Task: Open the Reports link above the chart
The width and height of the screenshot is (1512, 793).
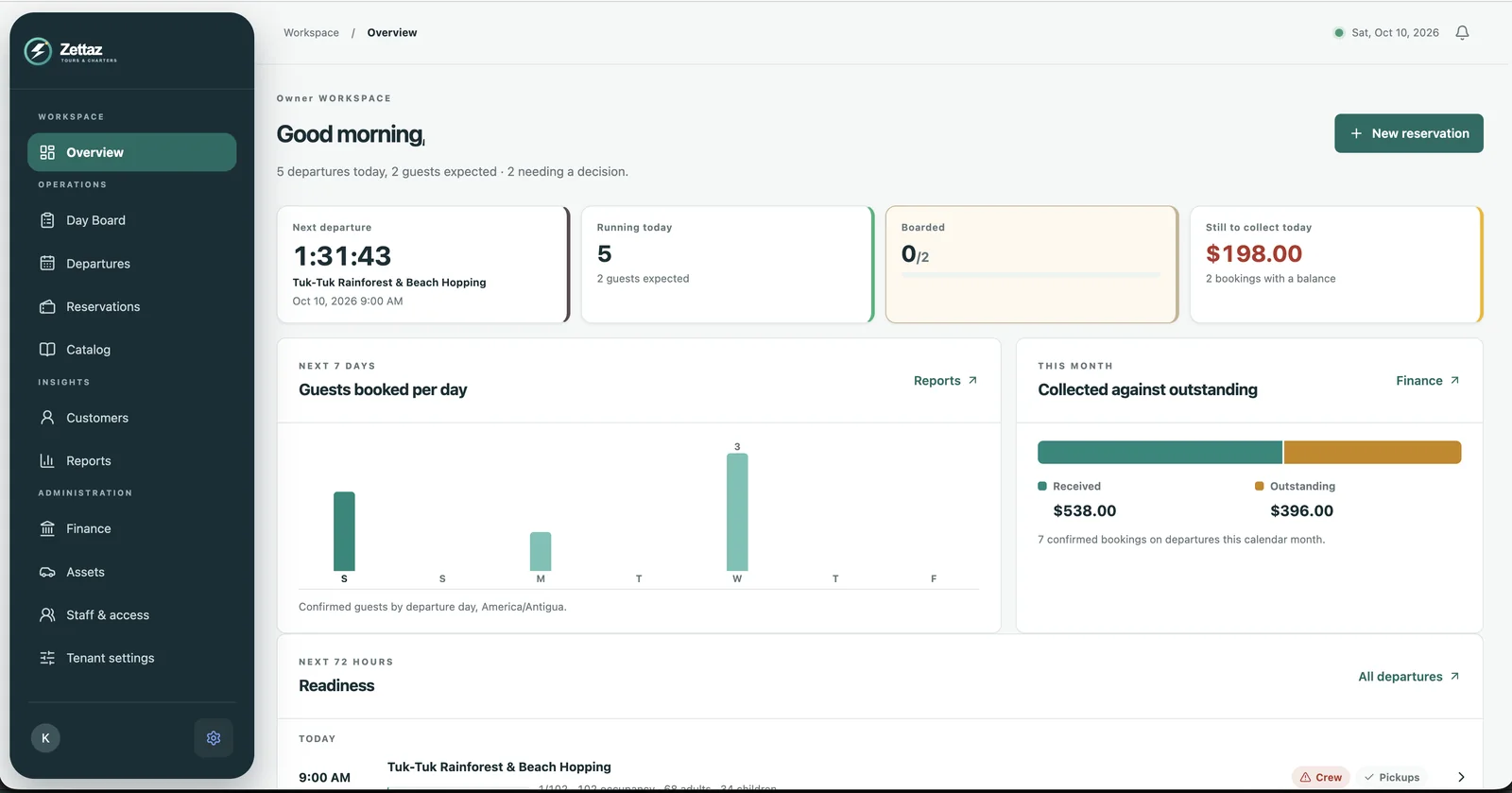Action: click(945, 381)
